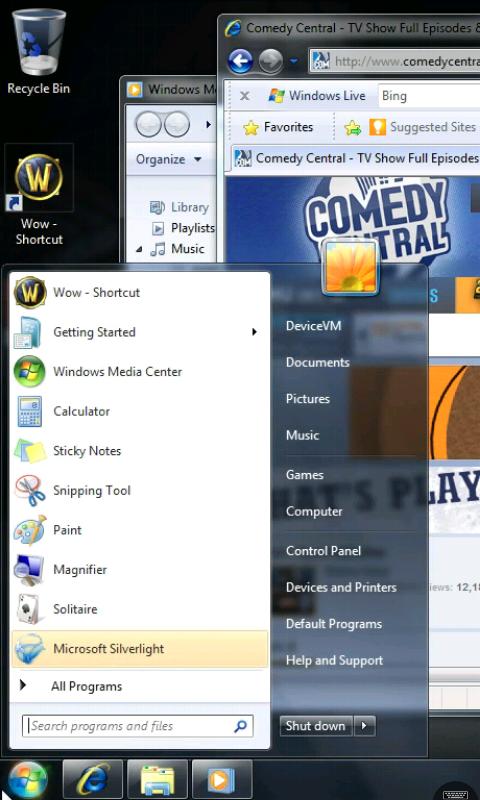Click the Windows Live toolbar logo
The image size is (480, 800).
(317, 95)
